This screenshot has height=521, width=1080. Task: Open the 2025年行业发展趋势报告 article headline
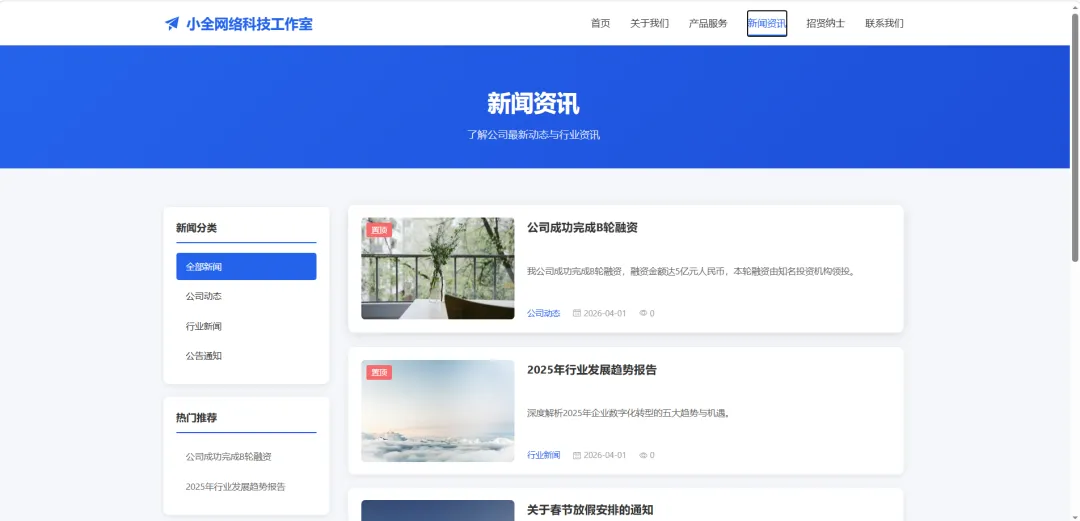592,370
